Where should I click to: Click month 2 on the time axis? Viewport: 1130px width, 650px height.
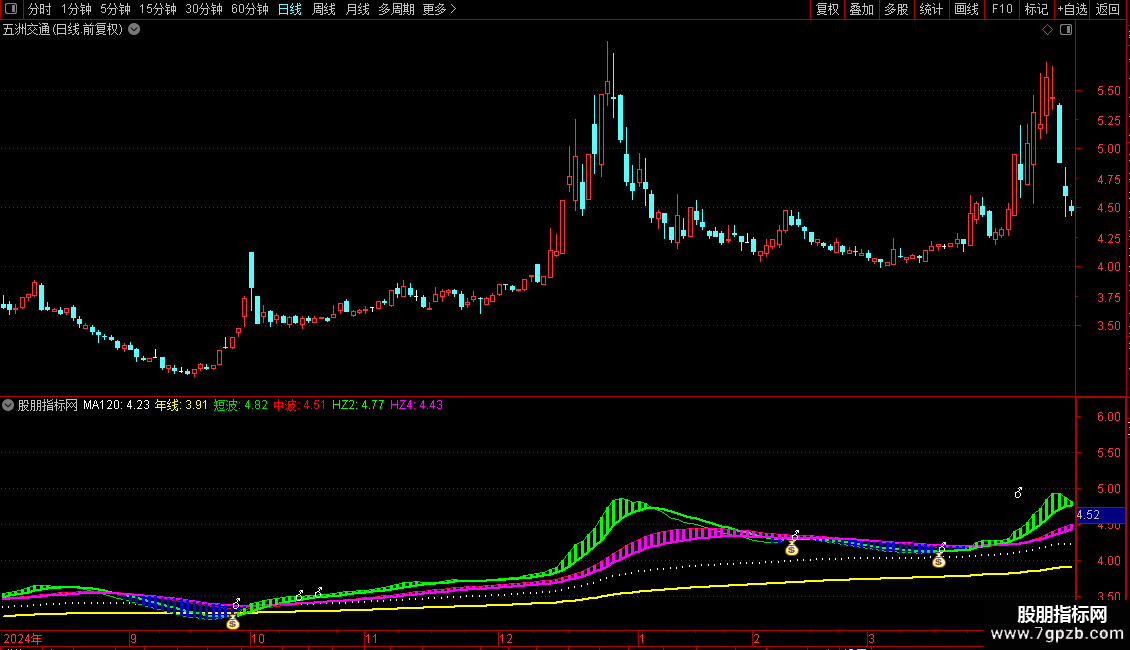tap(756, 638)
